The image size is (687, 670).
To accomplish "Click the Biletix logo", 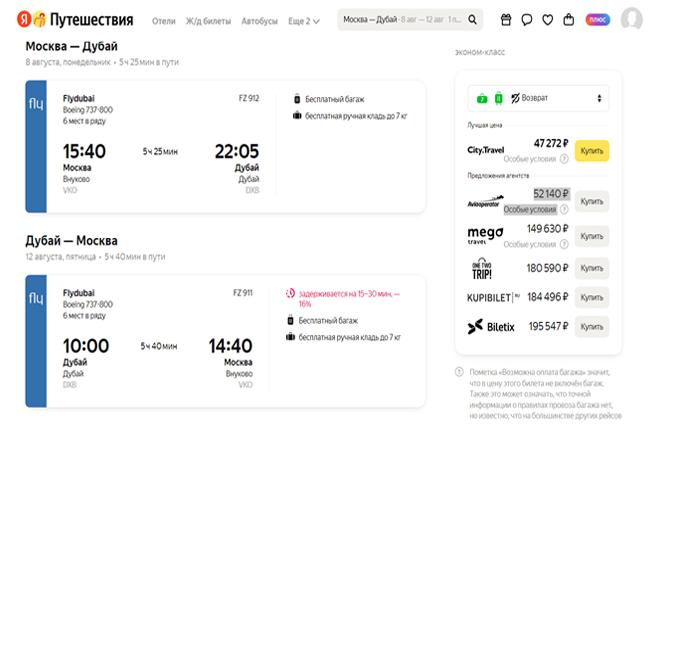I will tap(491, 327).
